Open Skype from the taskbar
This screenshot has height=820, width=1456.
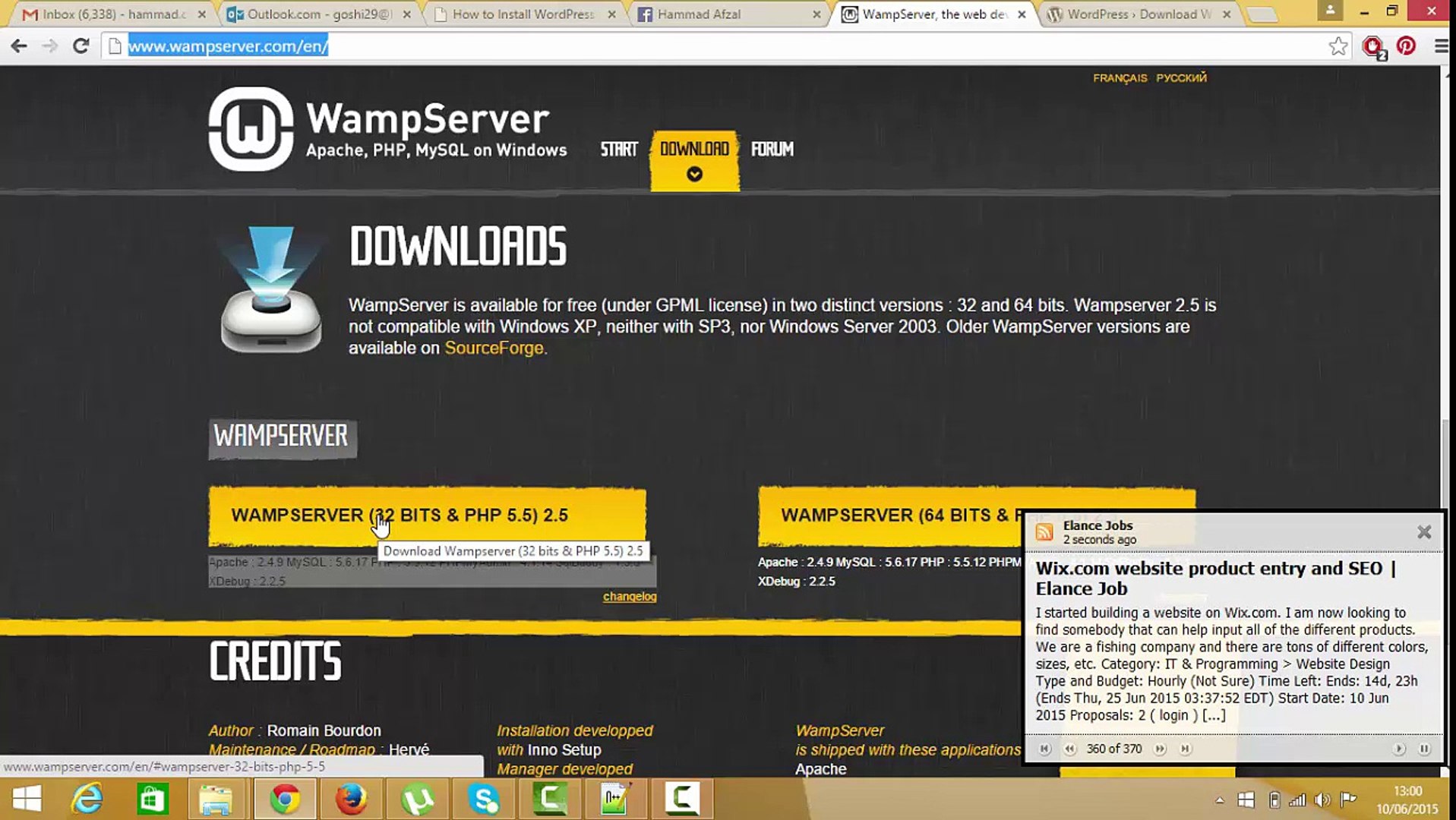click(x=484, y=799)
